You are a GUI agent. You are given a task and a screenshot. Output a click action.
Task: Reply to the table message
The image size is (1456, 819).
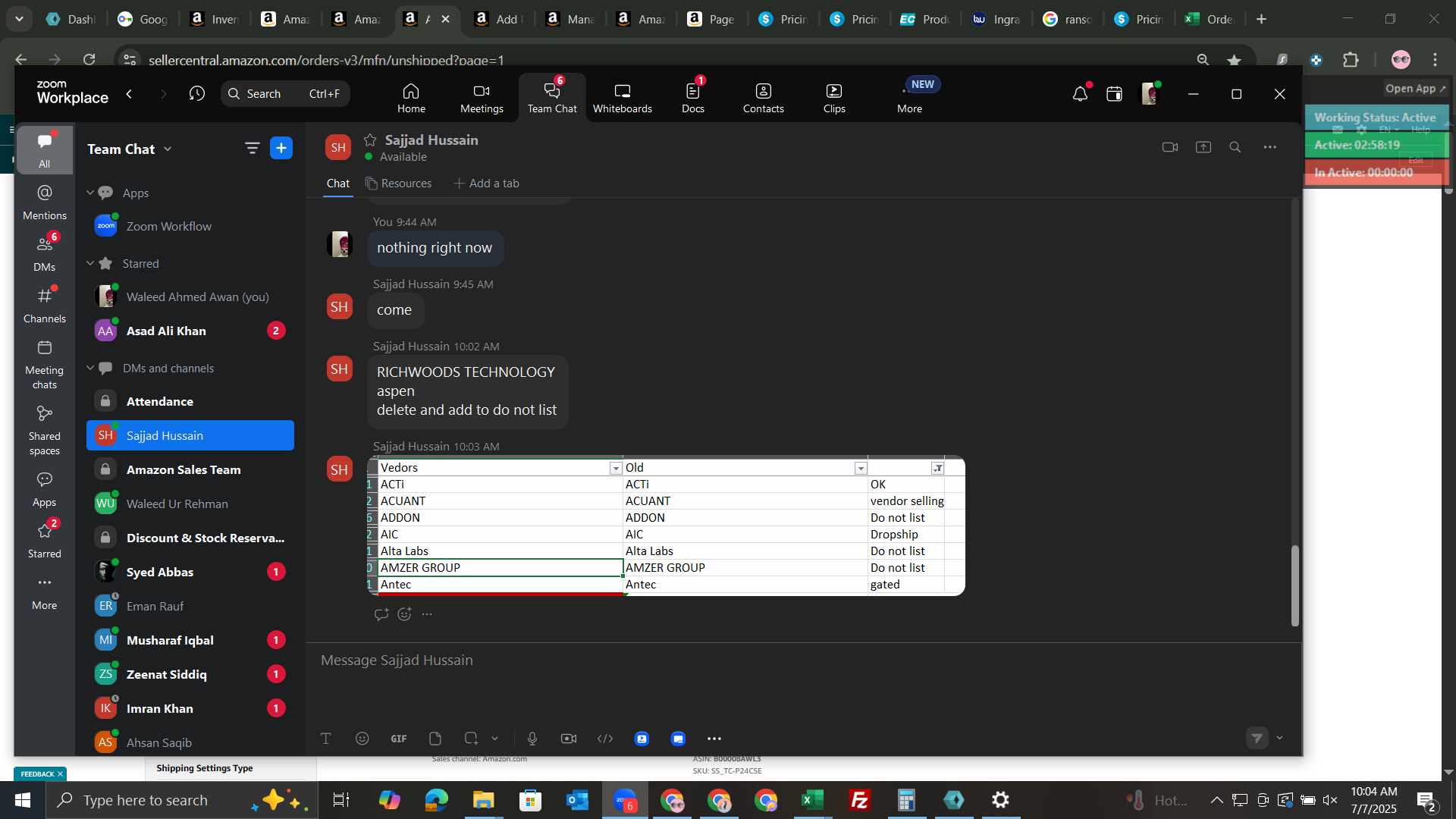coord(381,614)
